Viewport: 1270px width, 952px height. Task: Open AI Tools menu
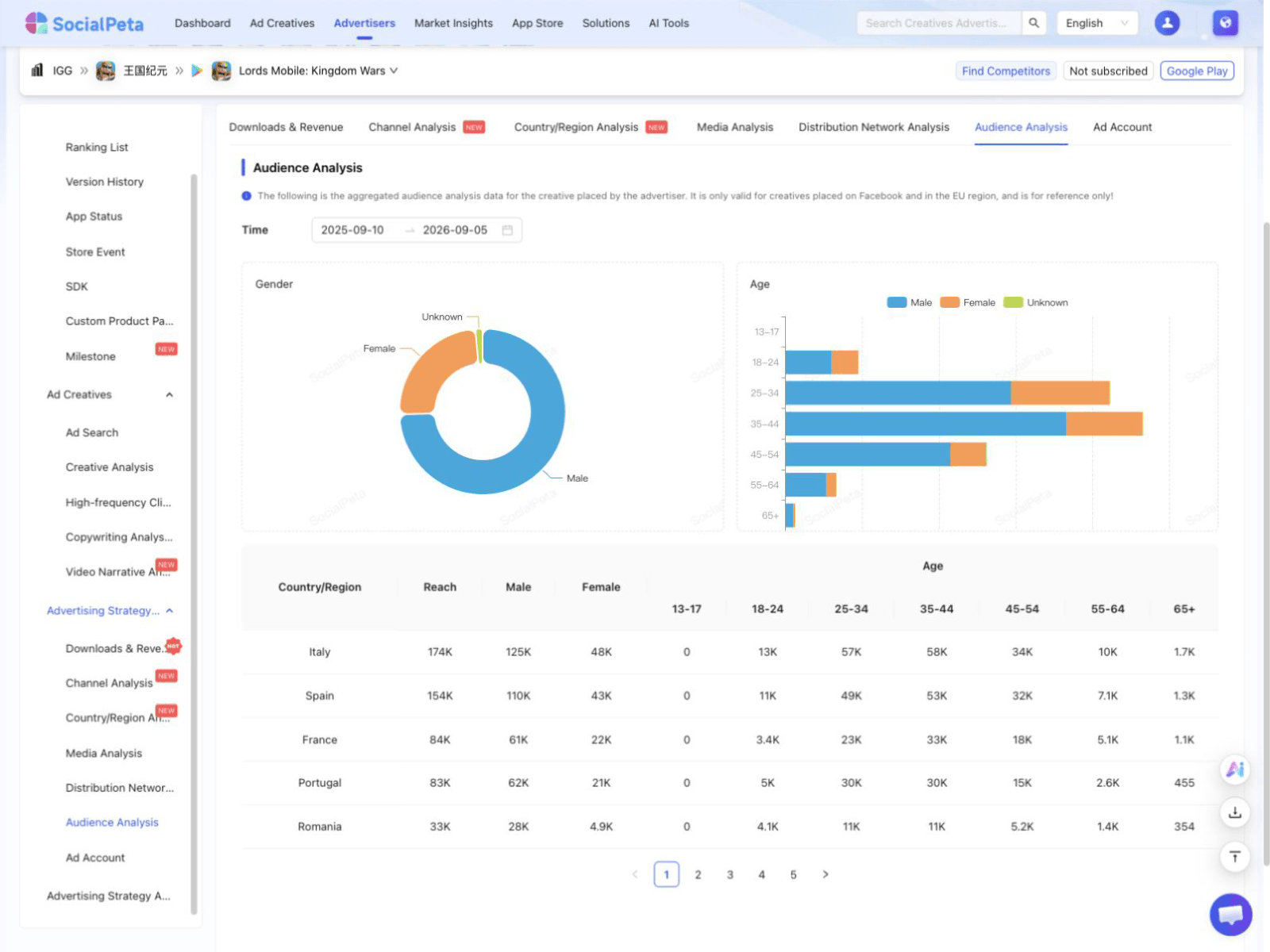coord(668,23)
